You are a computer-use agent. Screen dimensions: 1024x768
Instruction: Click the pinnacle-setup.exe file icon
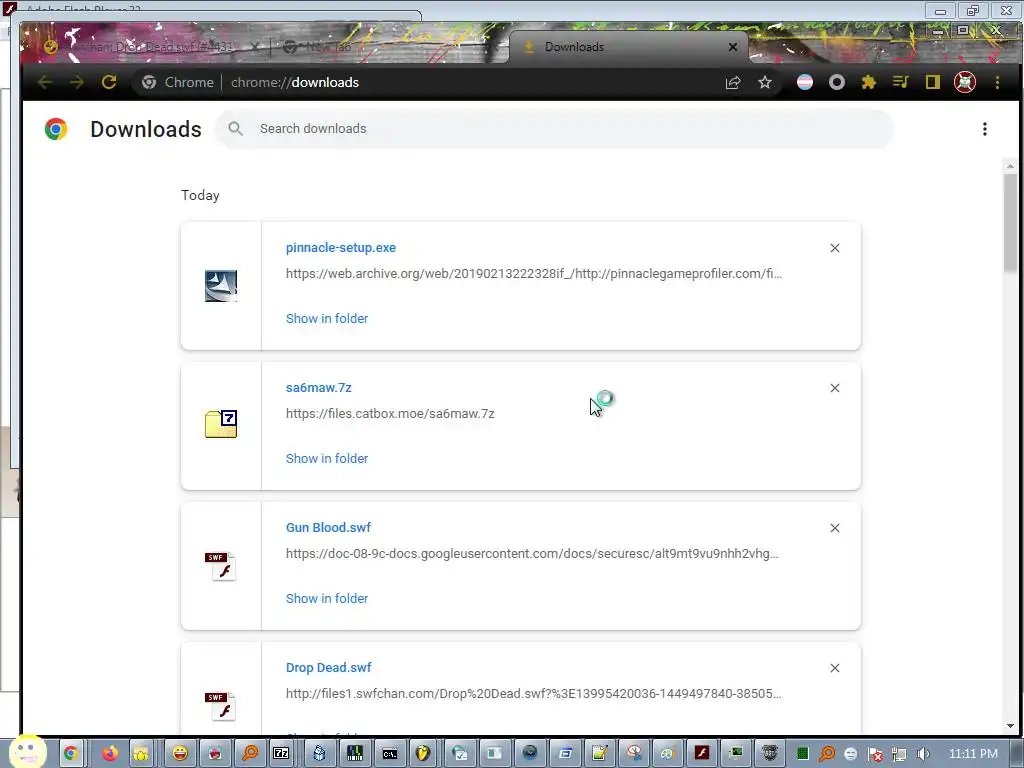pos(221,286)
